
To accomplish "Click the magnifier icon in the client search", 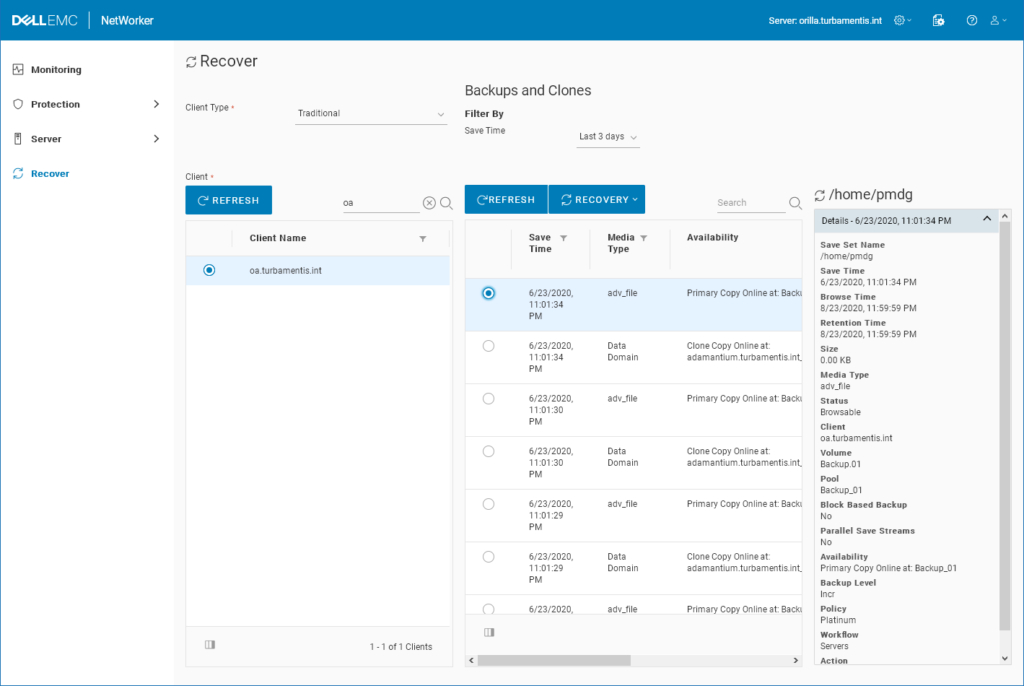I will [x=445, y=202].
